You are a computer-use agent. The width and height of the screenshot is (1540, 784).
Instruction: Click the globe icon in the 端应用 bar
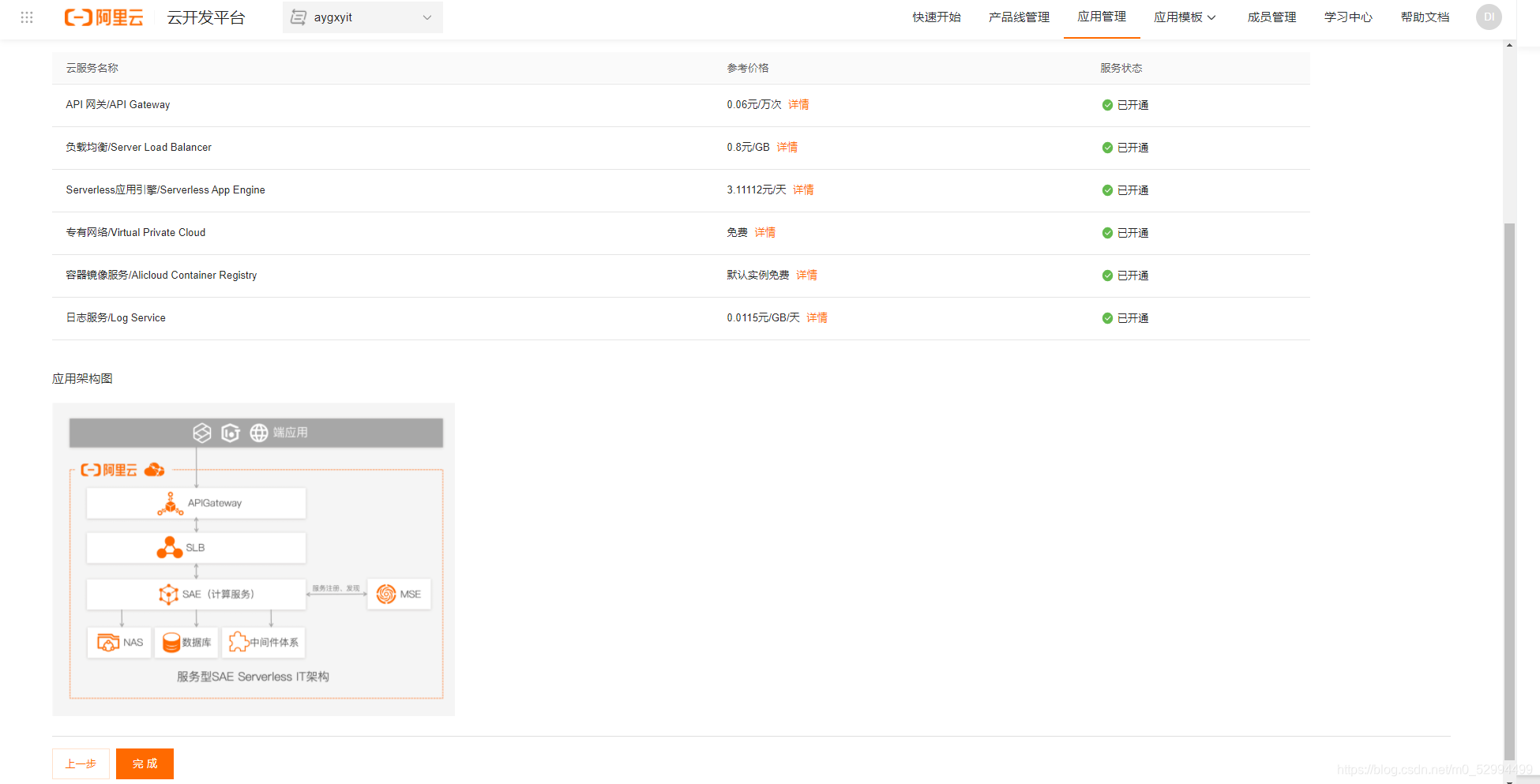click(259, 433)
